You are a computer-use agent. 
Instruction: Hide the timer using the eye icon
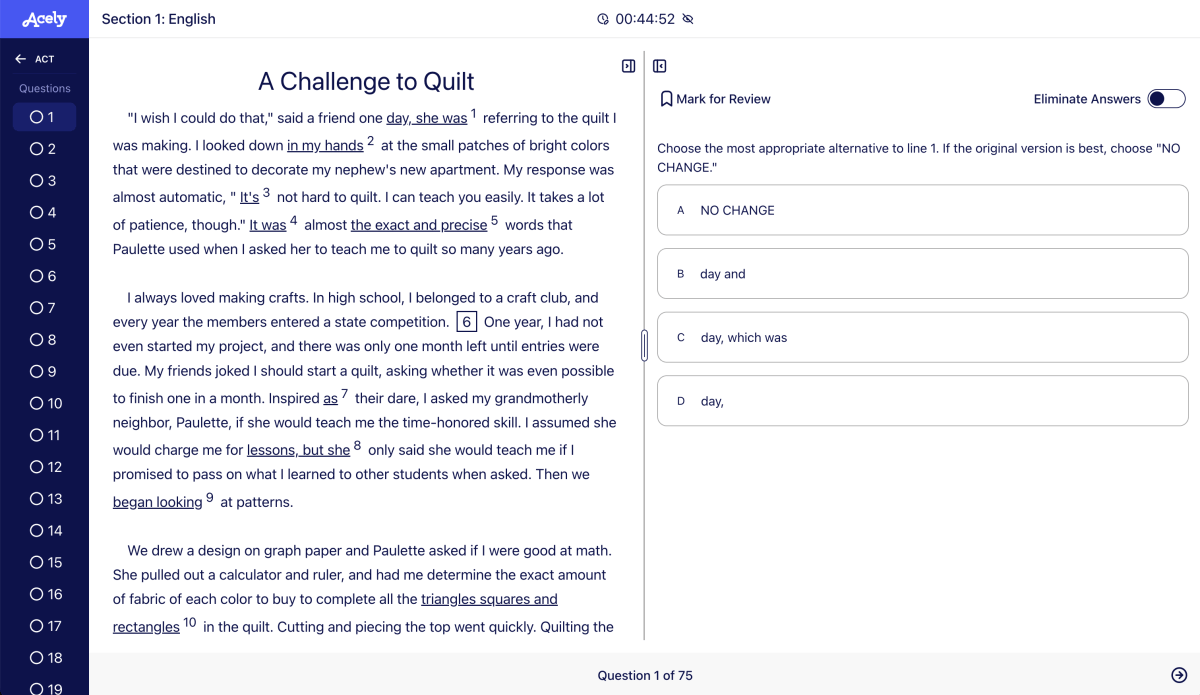688,19
